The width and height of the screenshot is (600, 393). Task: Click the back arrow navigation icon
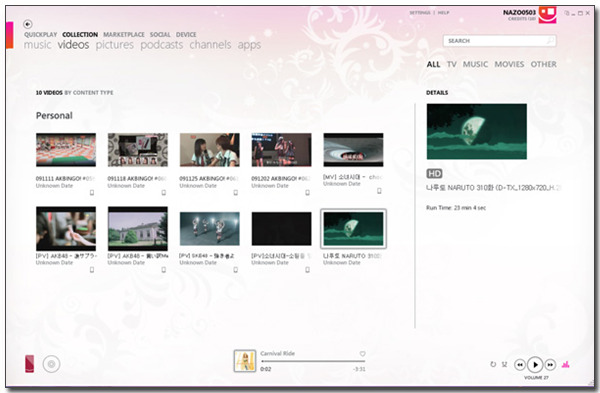coord(28,24)
